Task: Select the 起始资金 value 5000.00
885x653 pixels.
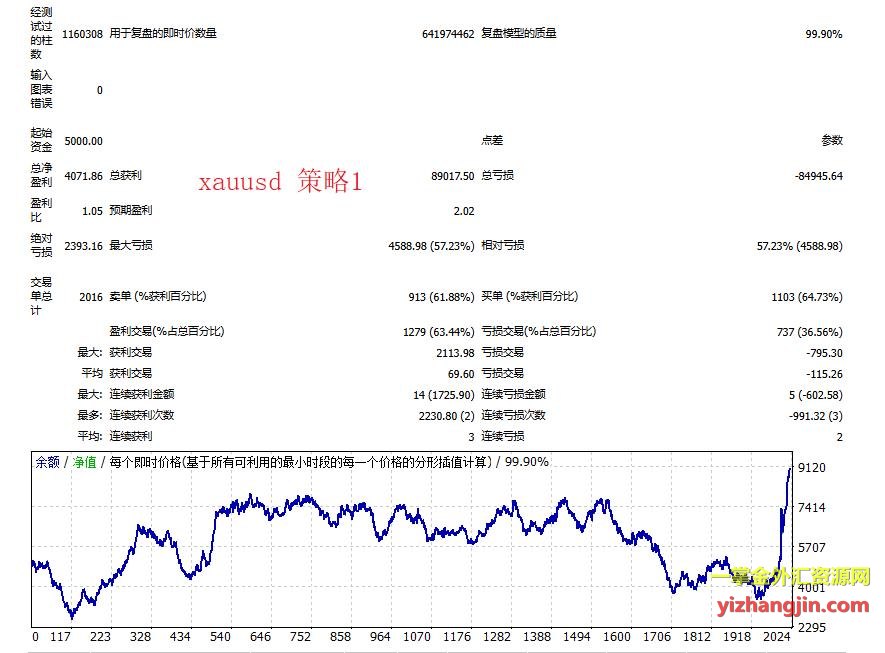Action: [x=83, y=141]
